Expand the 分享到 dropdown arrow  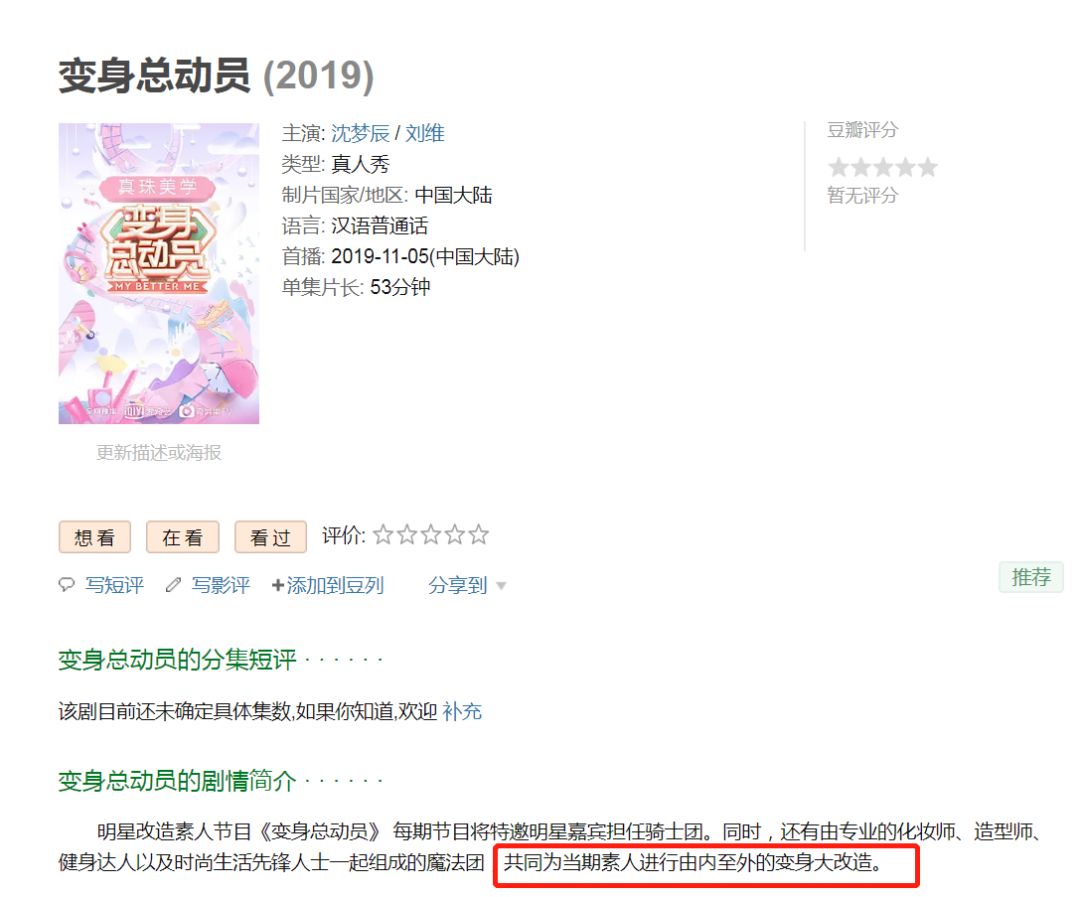pyautogui.click(x=501, y=586)
